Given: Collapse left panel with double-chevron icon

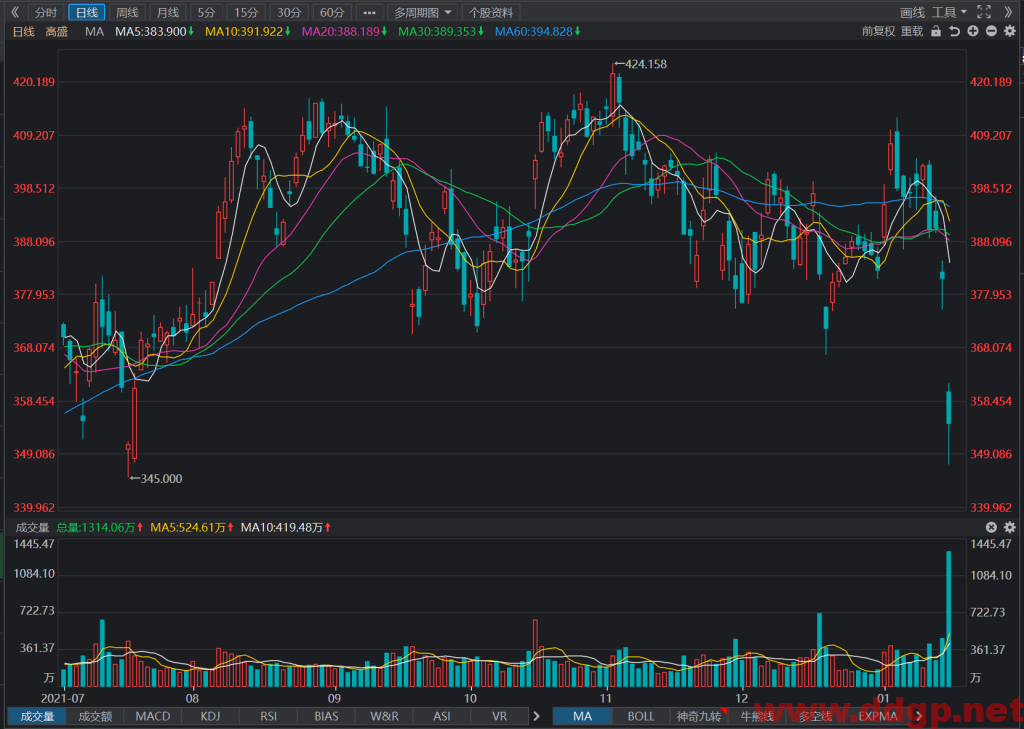Looking at the screenshot, I should point(15,12).
